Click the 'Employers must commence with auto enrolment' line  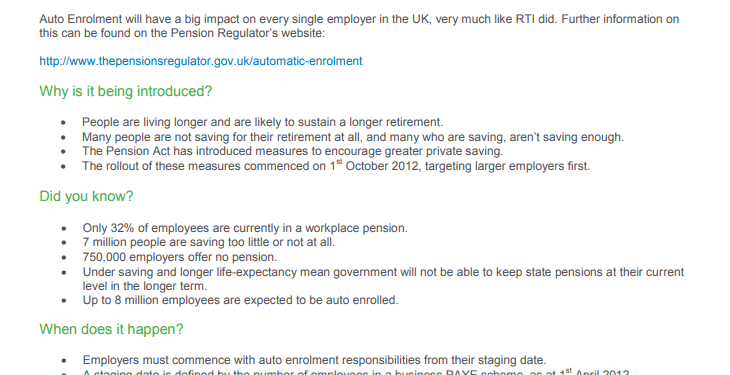[314, 360]
